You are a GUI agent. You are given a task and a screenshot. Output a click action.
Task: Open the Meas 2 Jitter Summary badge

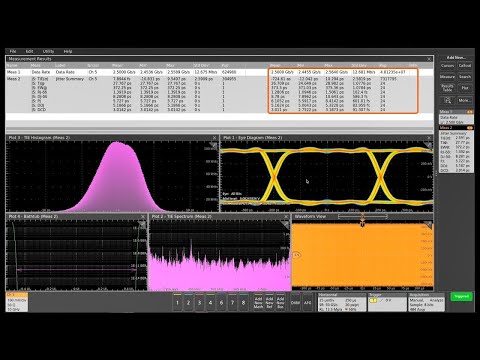pyautogui.click(x=456, y=149)
